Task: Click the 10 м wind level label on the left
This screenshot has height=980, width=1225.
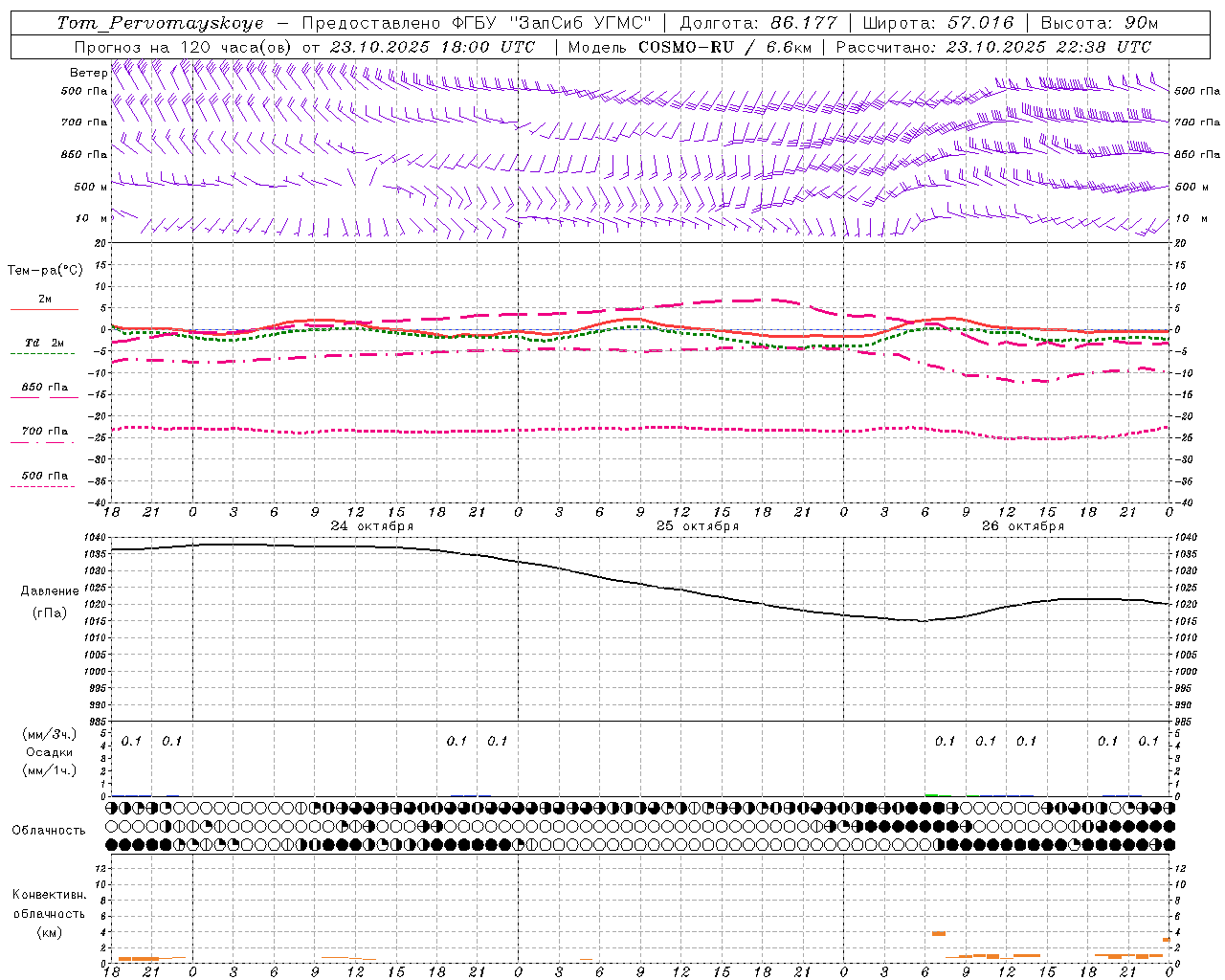Action: [92, 219]
